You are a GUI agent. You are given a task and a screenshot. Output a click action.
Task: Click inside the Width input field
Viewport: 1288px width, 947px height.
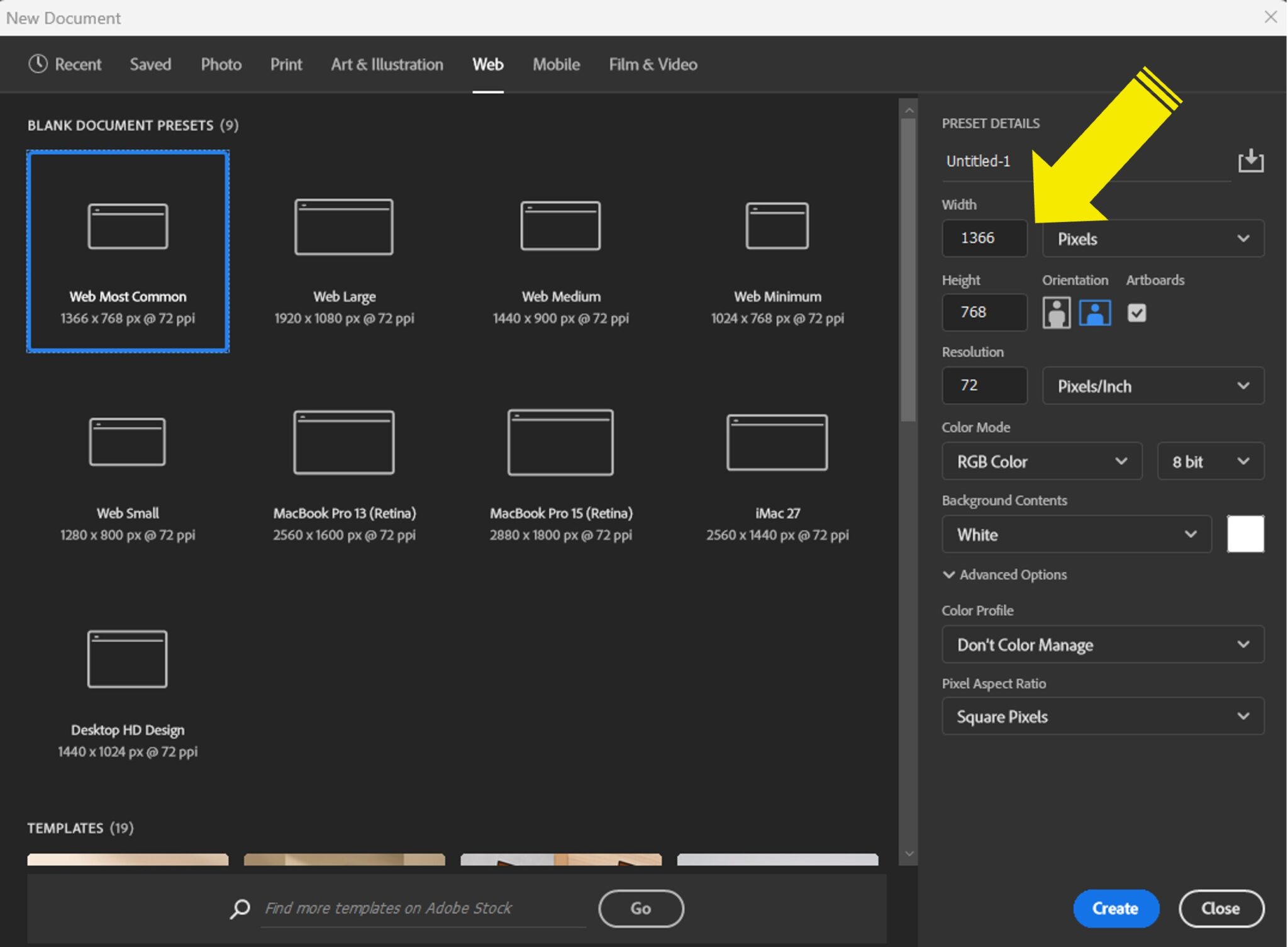click(984, 238)
